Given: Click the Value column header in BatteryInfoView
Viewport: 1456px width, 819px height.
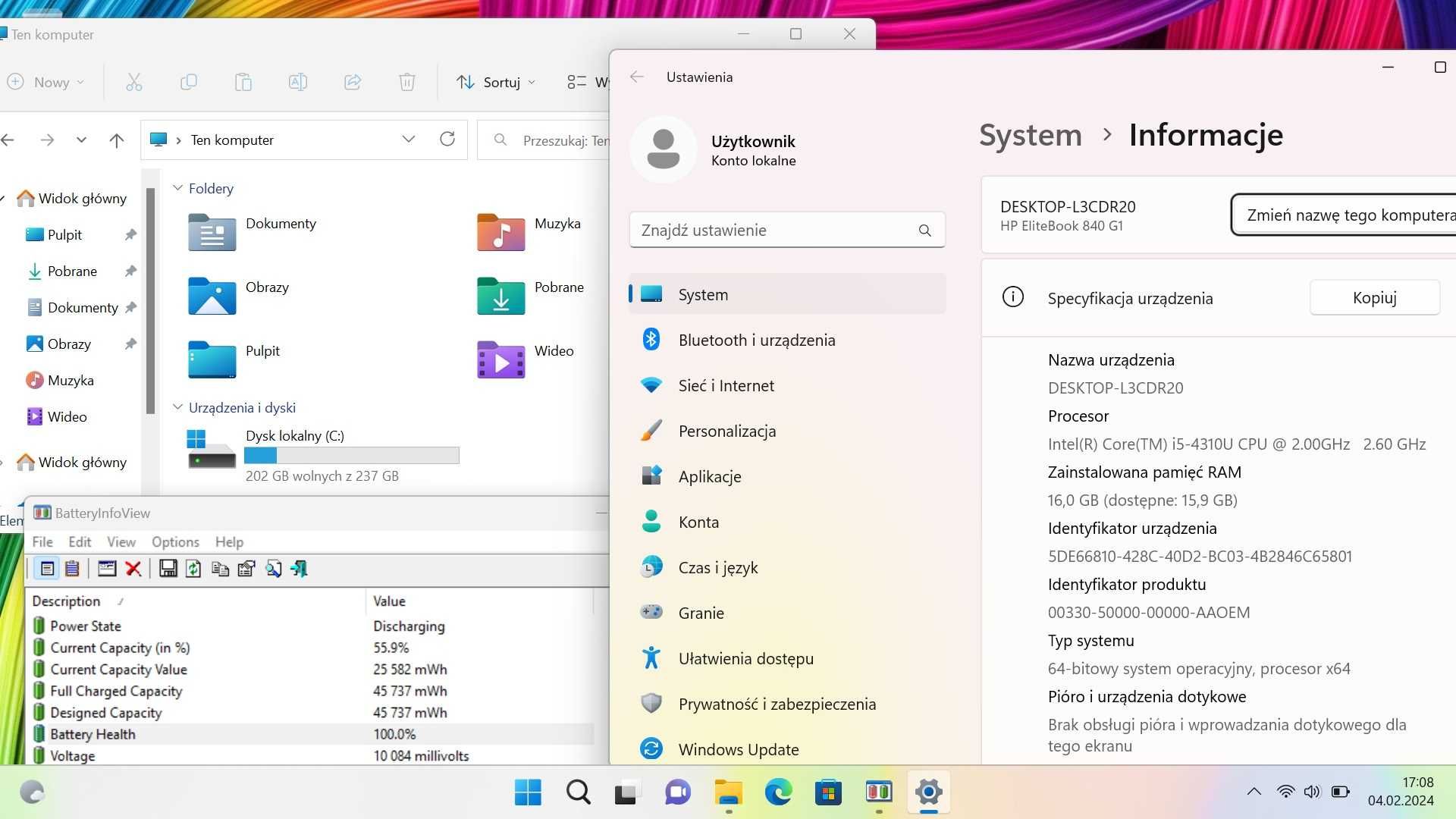Looking at the screenshot, I should (479, 601).
